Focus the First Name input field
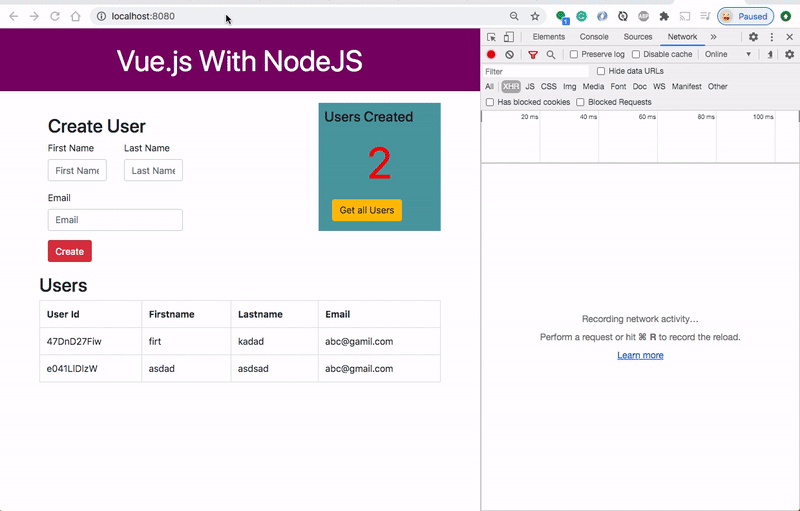This screenshot has width=800, height=511. (x=77, y=170)
